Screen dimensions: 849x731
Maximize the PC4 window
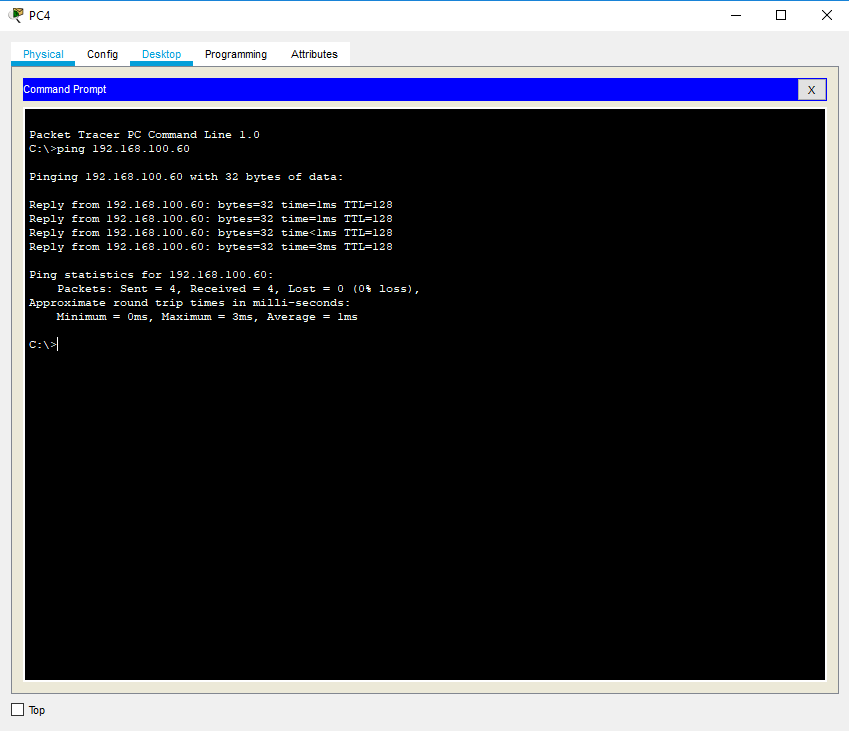781,15
